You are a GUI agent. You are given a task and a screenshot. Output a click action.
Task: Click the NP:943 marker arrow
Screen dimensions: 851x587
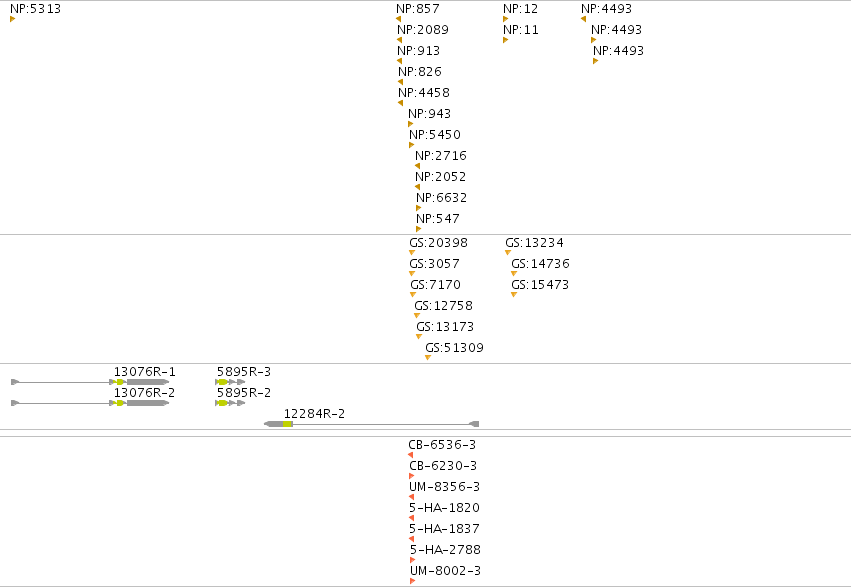410,124
